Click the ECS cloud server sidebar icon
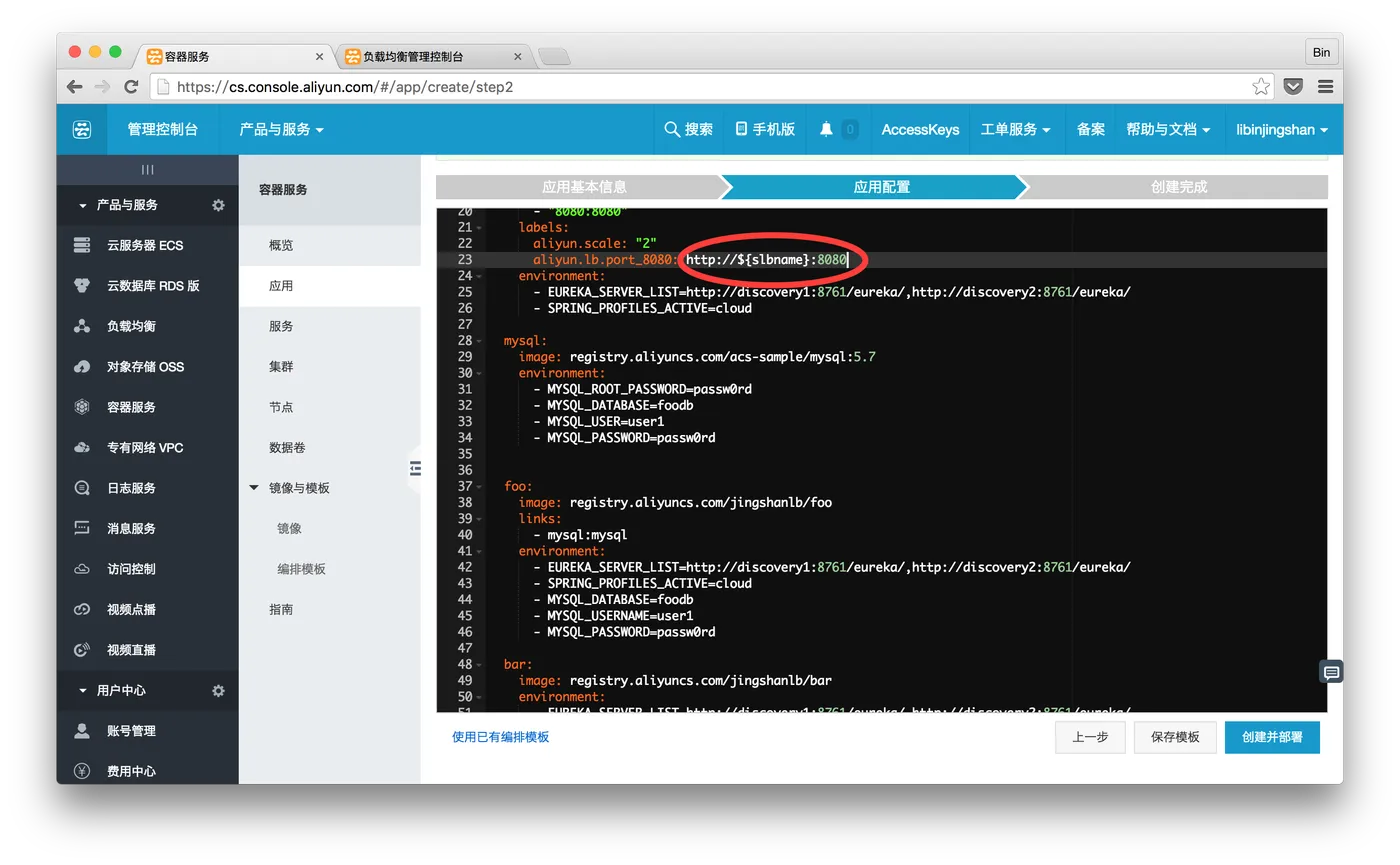1400x865 pixels. 82,245
